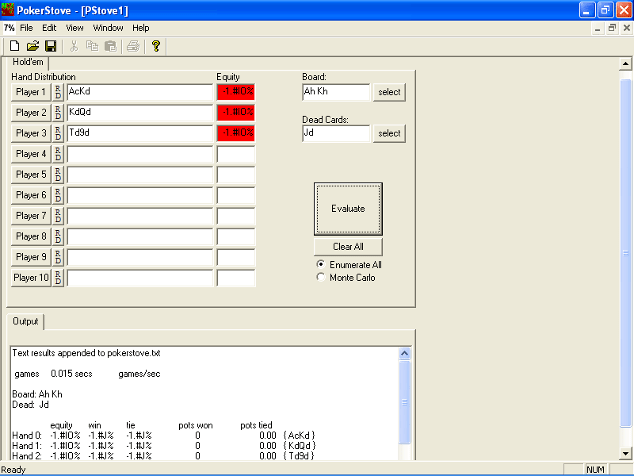Click the Player 1 R/D button

(58, 92)
